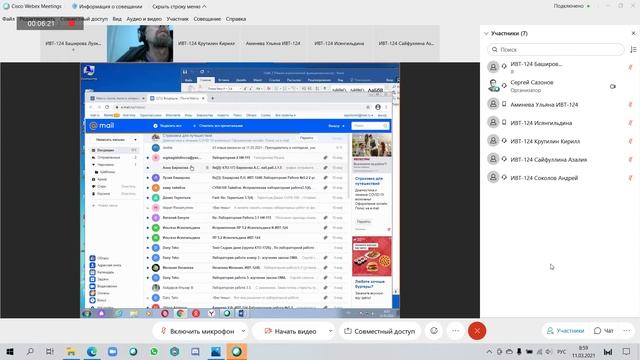Select Сергей's live video thumbnail

pos(140,43)
